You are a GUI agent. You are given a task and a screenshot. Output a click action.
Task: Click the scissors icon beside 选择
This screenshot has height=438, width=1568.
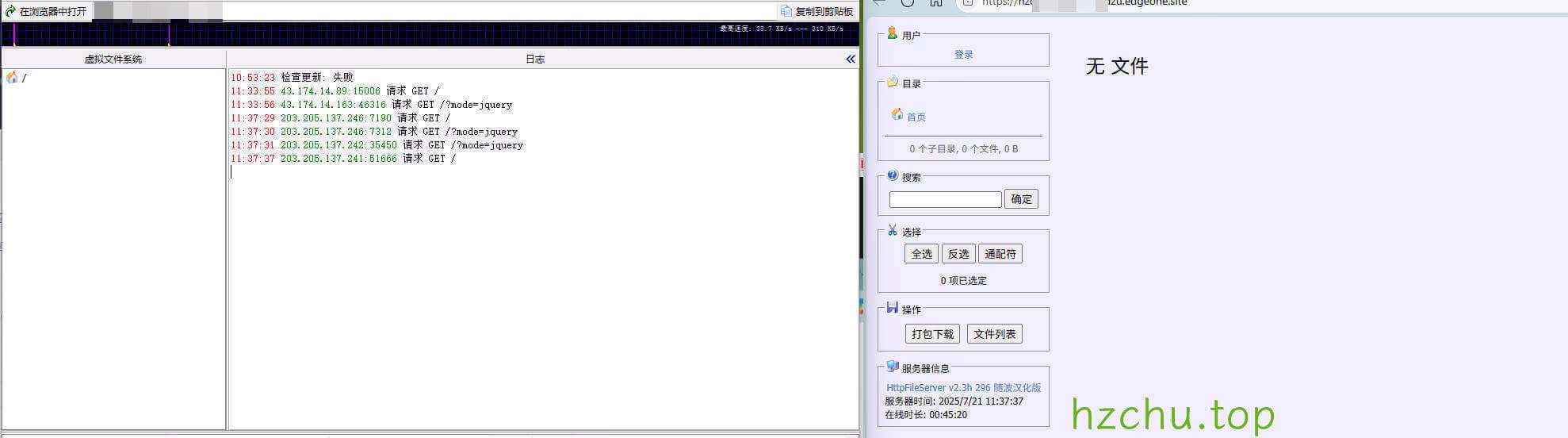[893, 230]
